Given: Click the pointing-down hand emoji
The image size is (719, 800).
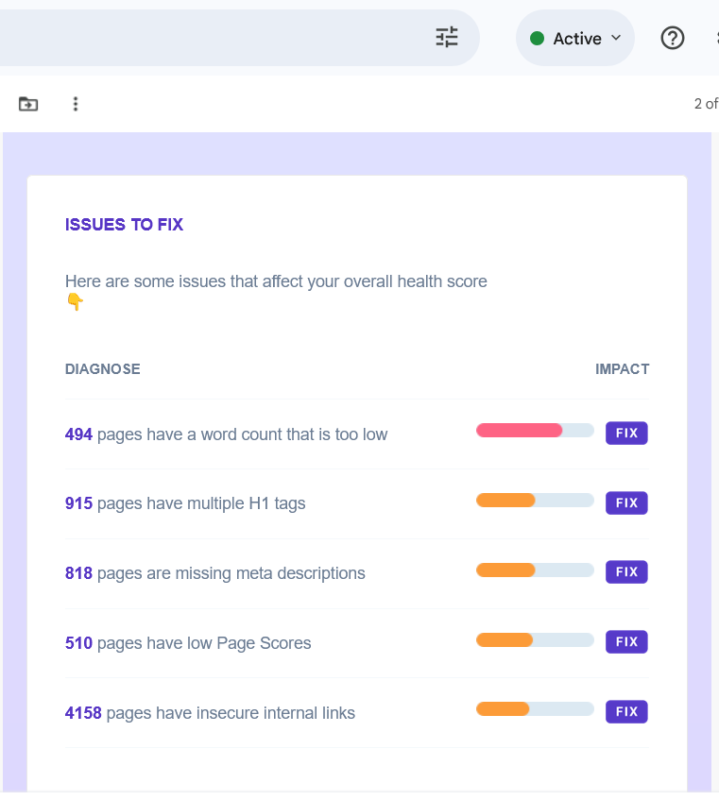Looking at the screenshot, I should coord(75,302).
